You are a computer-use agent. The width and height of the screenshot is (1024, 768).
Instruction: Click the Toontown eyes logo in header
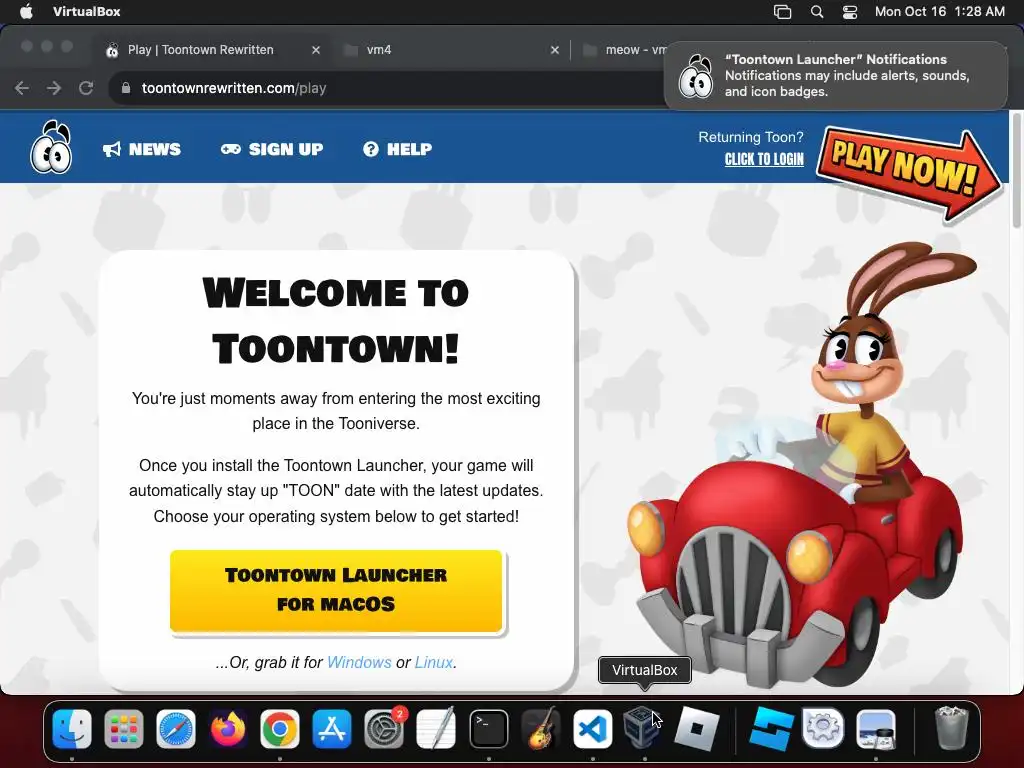51,148
